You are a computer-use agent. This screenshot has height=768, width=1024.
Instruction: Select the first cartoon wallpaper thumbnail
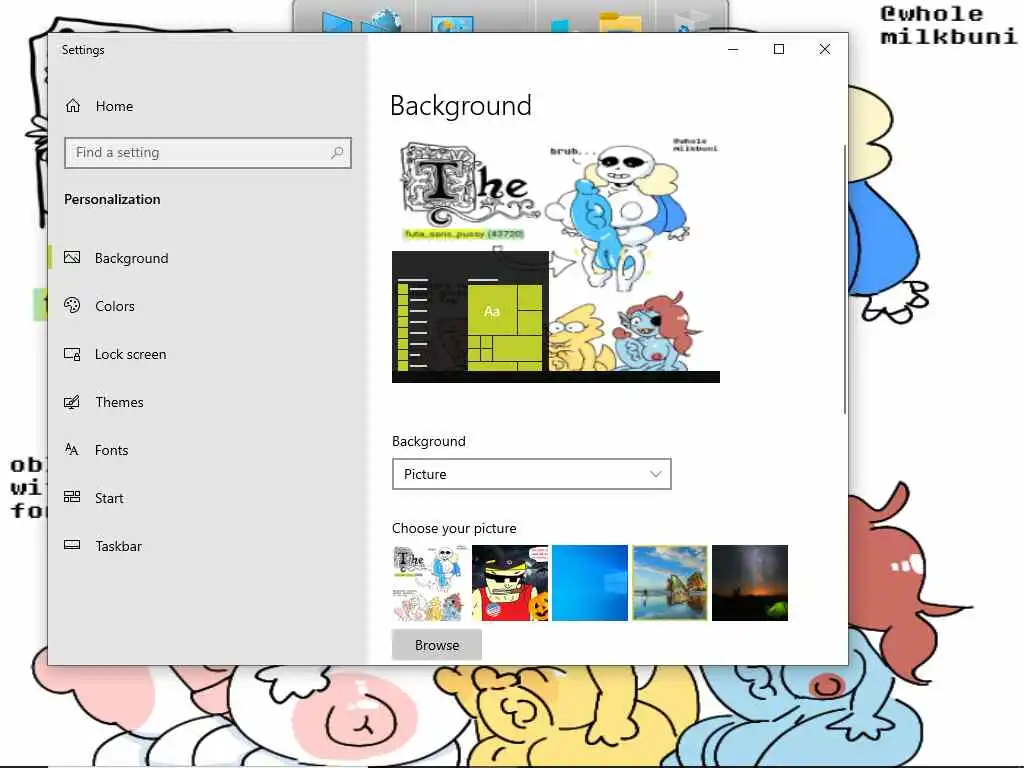430,583
